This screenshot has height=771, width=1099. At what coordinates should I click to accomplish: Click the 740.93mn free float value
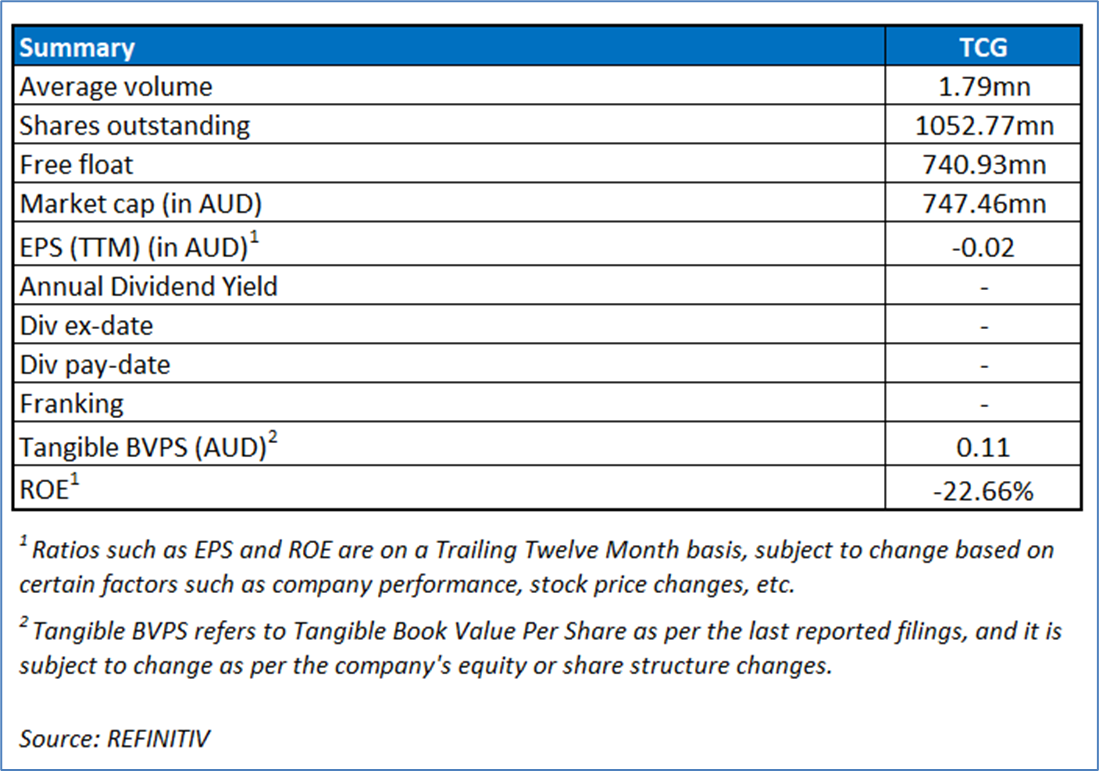[x=984, y=165]
